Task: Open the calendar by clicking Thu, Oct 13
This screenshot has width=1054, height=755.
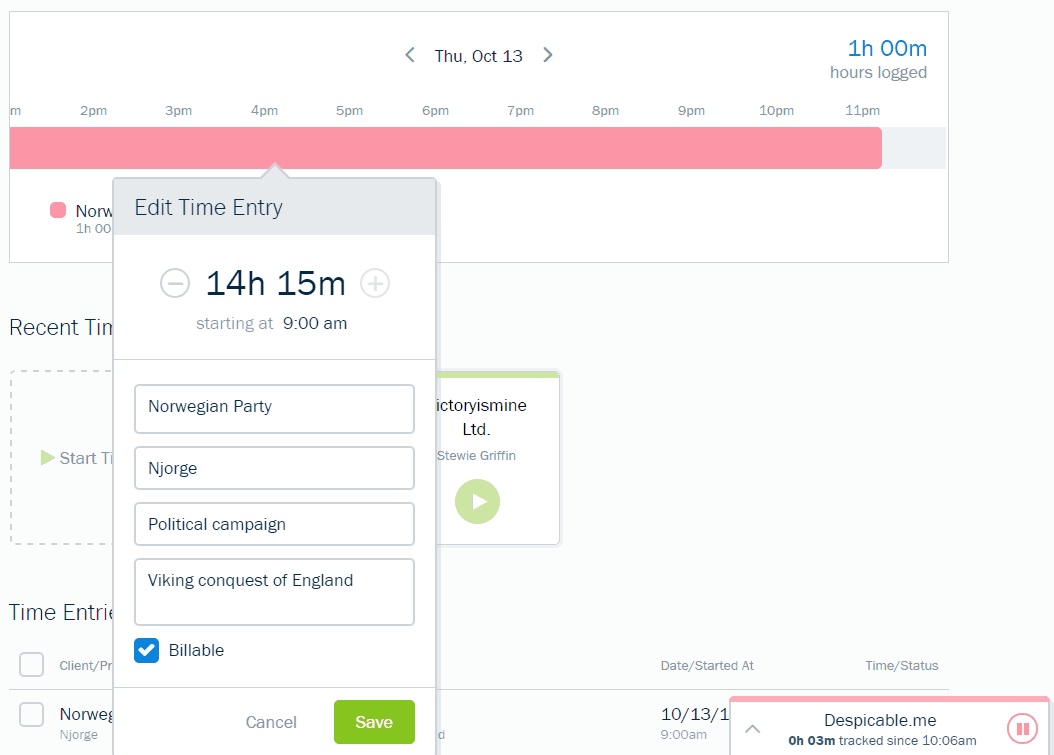Action: point(478,55)
